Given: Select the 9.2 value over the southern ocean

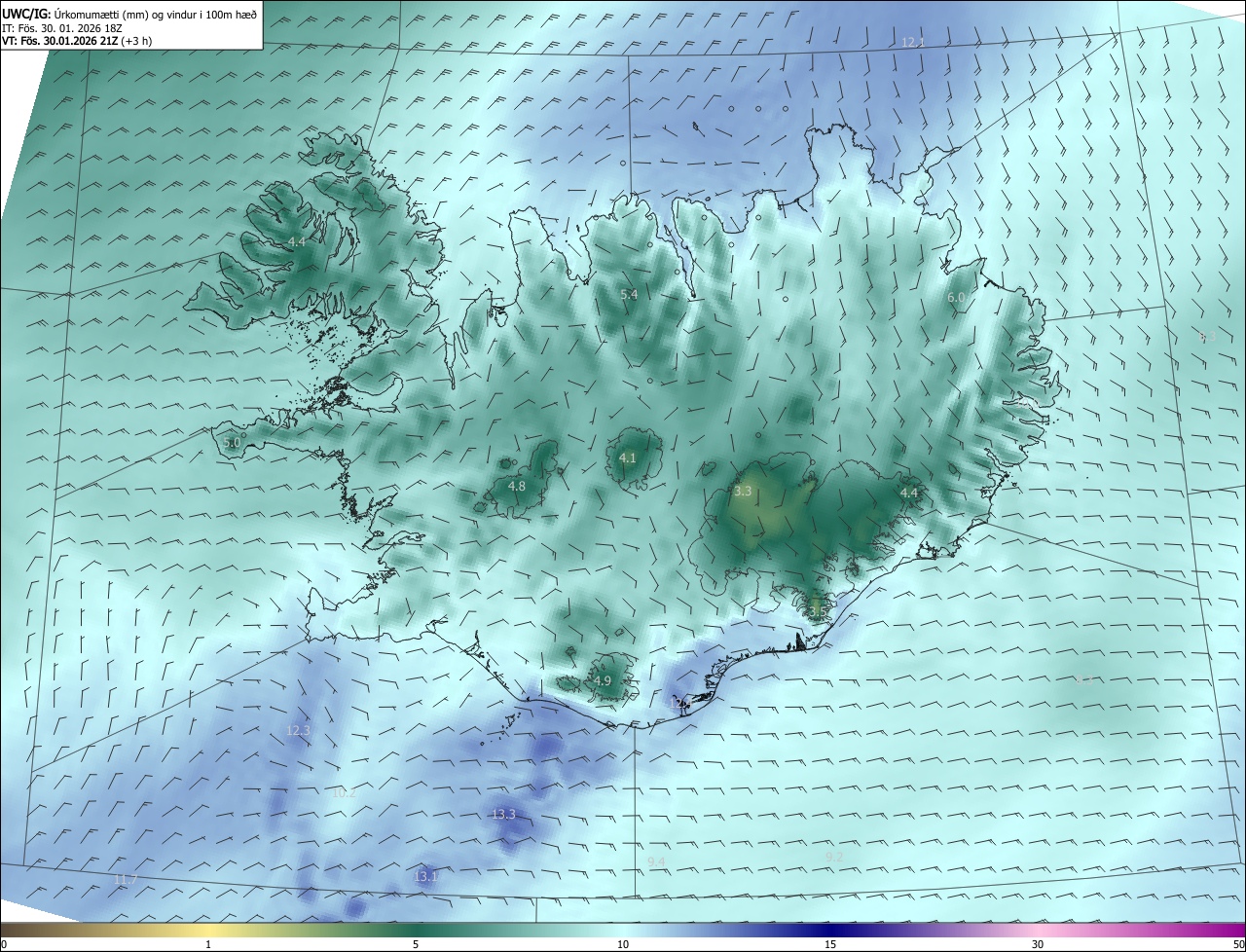Looking at the screenshot, I should (x=834, y=856).
